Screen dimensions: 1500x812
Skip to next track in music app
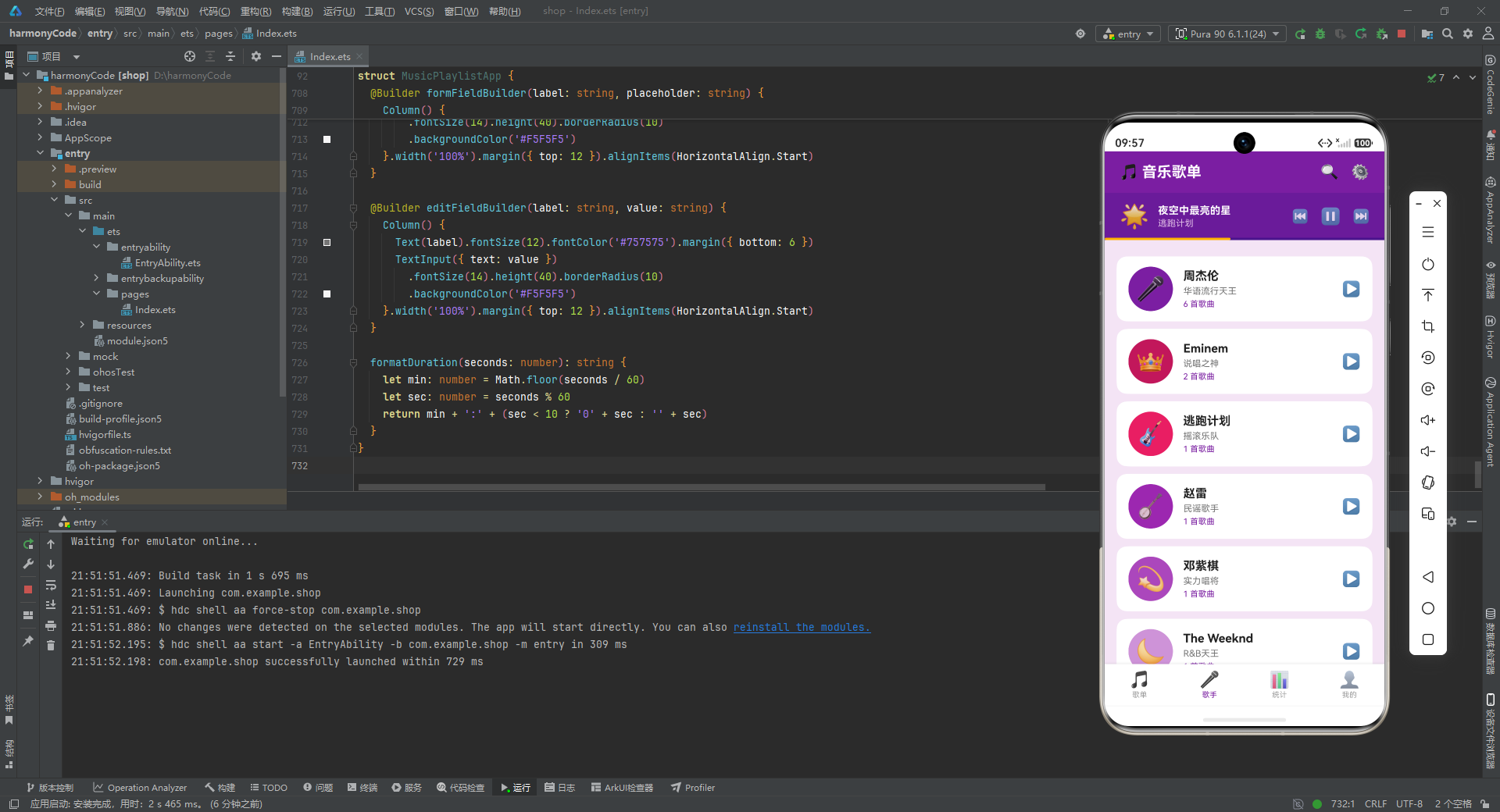[1361, 216]
